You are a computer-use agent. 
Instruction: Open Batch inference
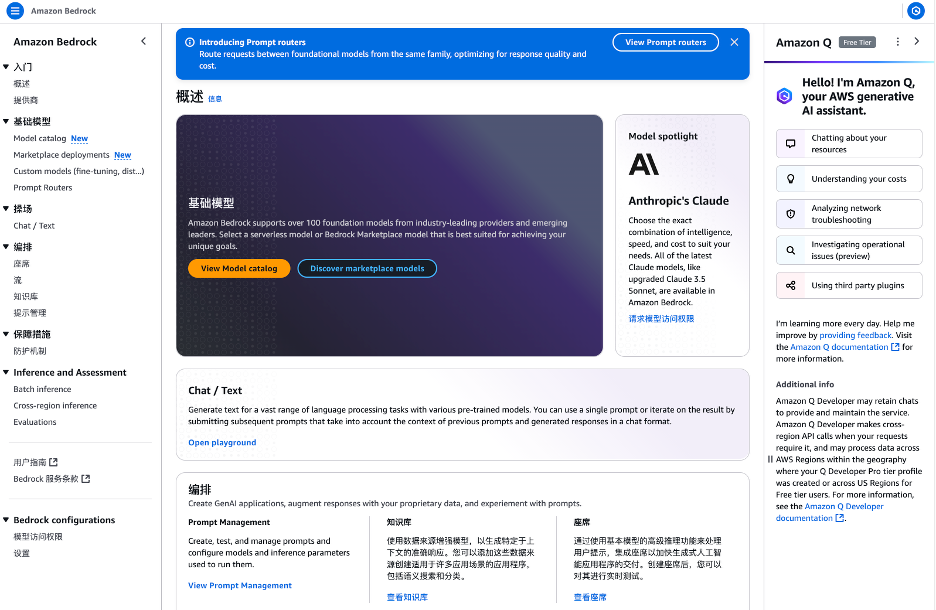click(42, 389)
